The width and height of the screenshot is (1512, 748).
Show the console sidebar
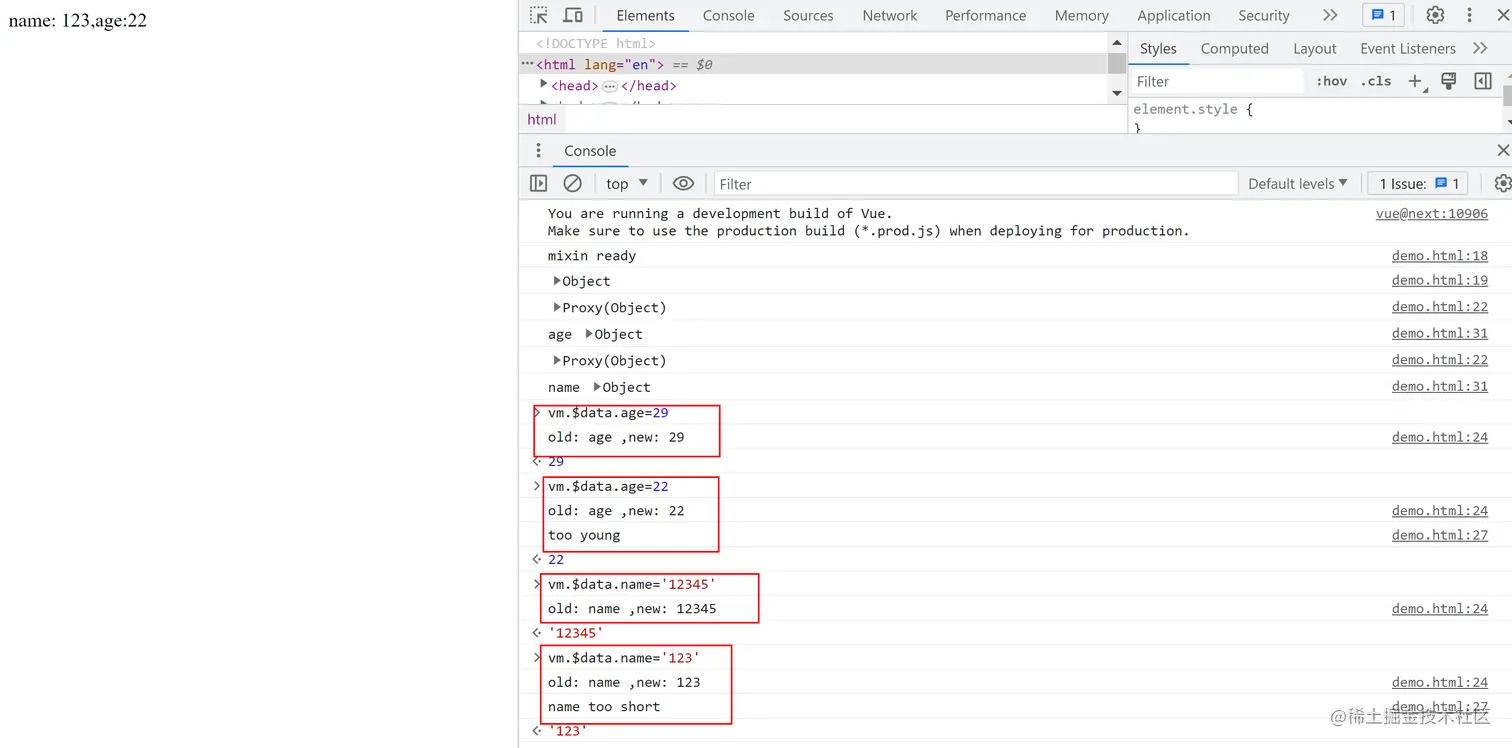[539, 183]
